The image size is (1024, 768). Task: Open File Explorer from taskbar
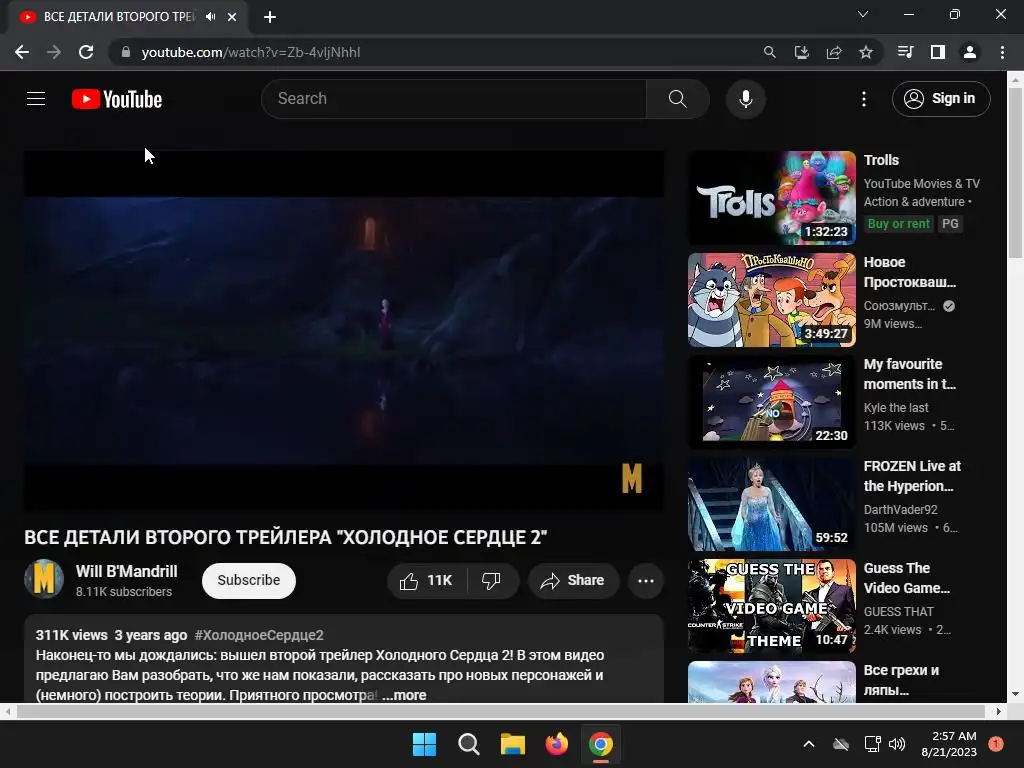[x=513, y=744]
